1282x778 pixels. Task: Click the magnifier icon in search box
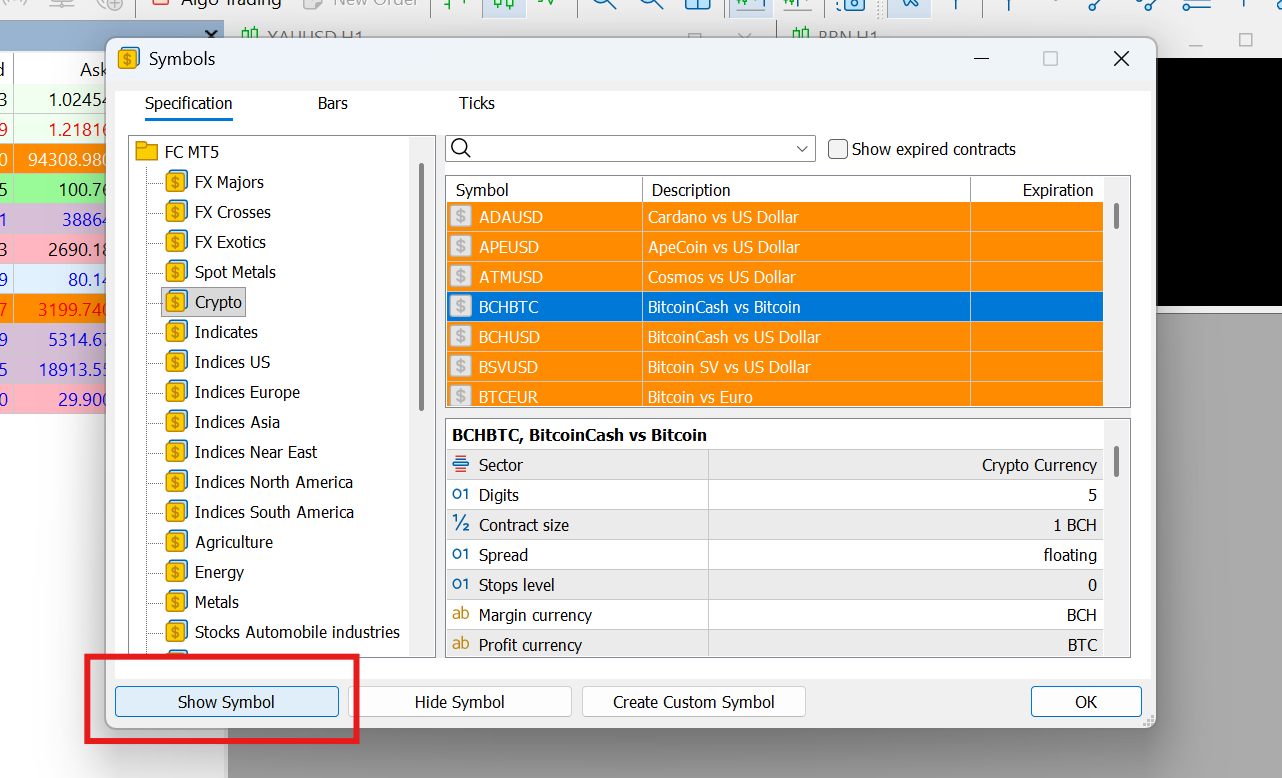(x=461, y=149)
